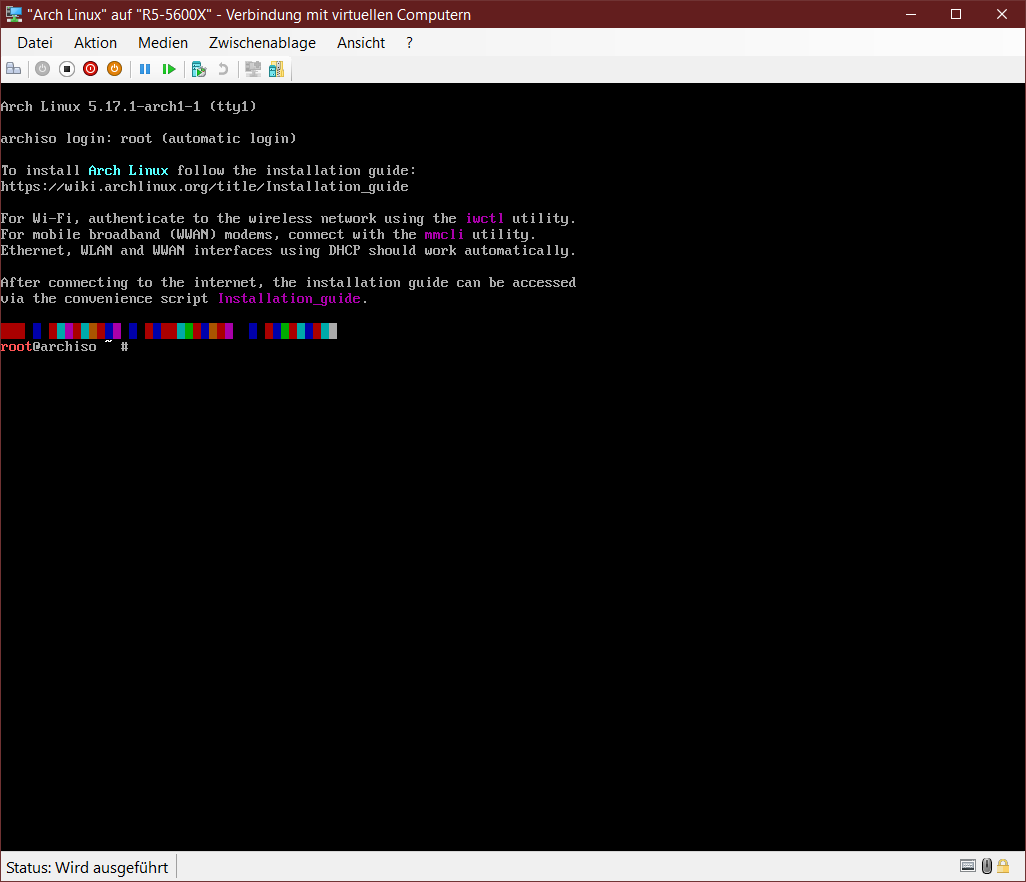Click the 'Status: Wird ausgeführt' status text
This screenshot has width=1026, height=882.
pyautogui.click(x=87, y=867)
